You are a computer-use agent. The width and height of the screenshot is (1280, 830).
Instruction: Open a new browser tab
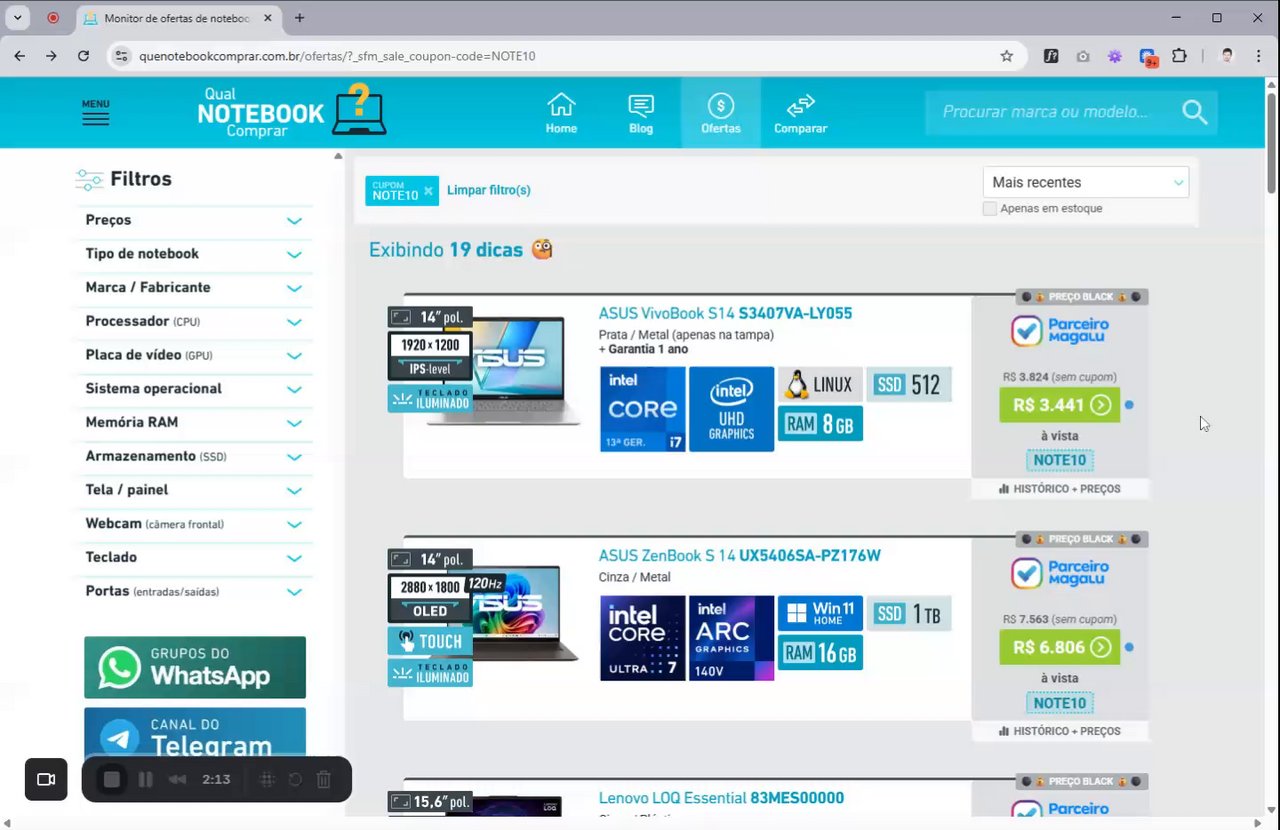299,18
